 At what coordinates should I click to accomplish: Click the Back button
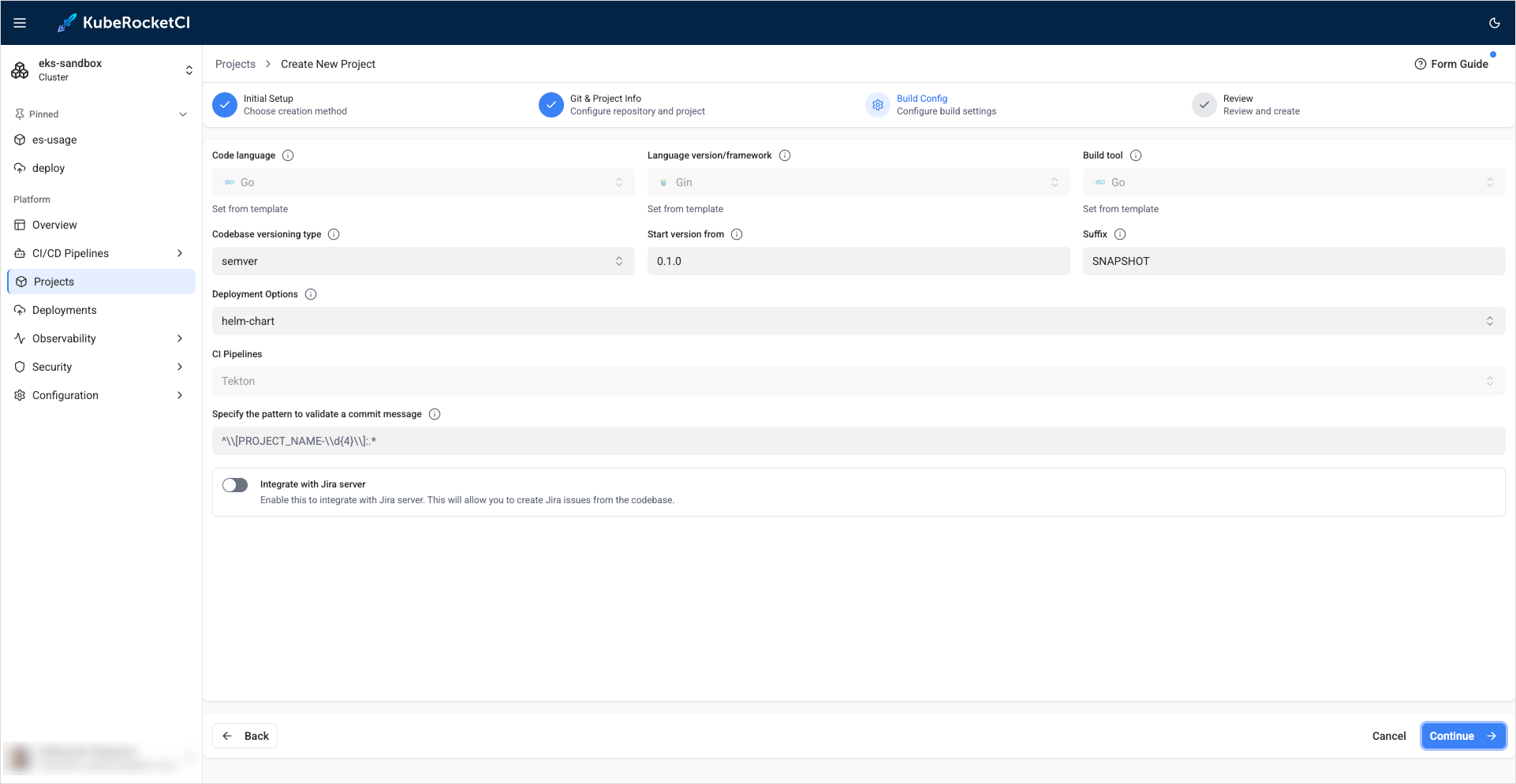[x=245, y=736]
